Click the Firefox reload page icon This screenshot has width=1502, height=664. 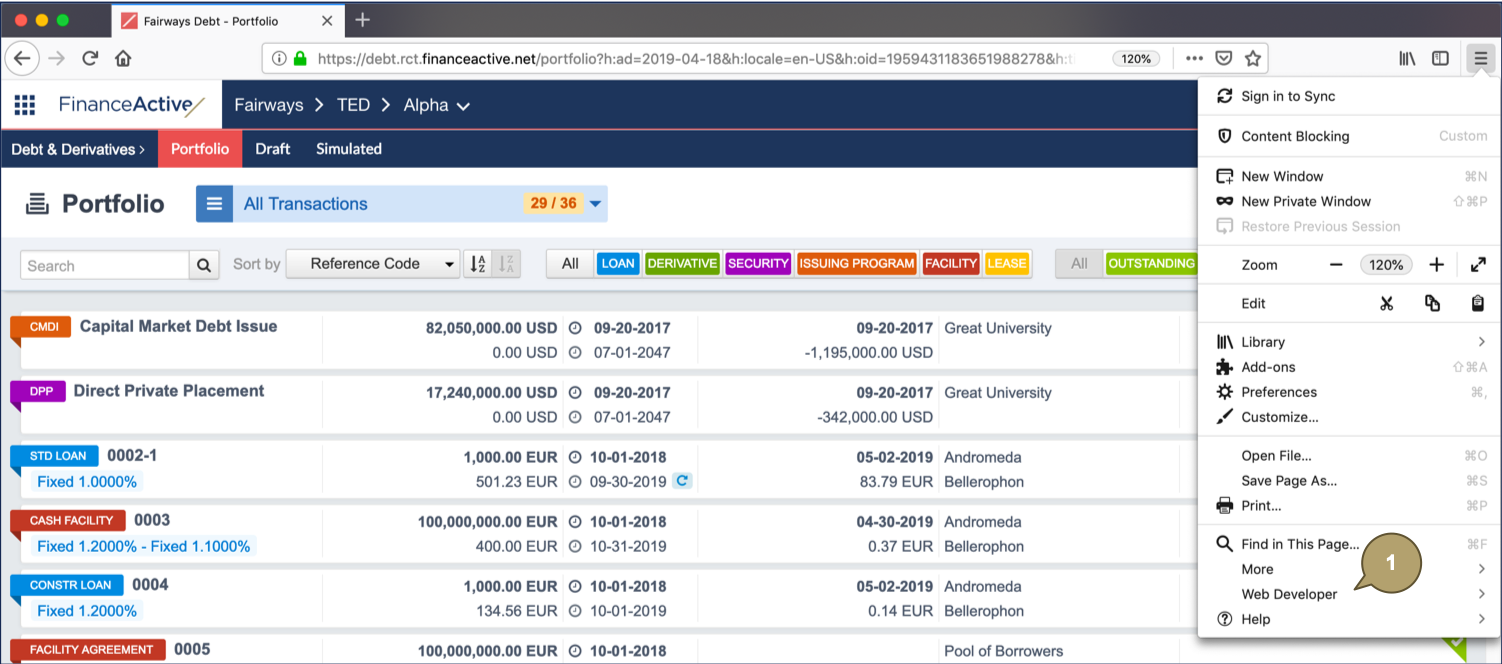[90, 58]
